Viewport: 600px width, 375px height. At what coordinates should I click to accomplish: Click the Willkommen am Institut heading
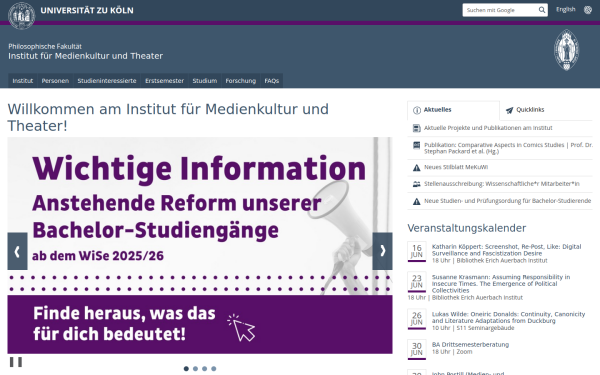tap(168, 117)
